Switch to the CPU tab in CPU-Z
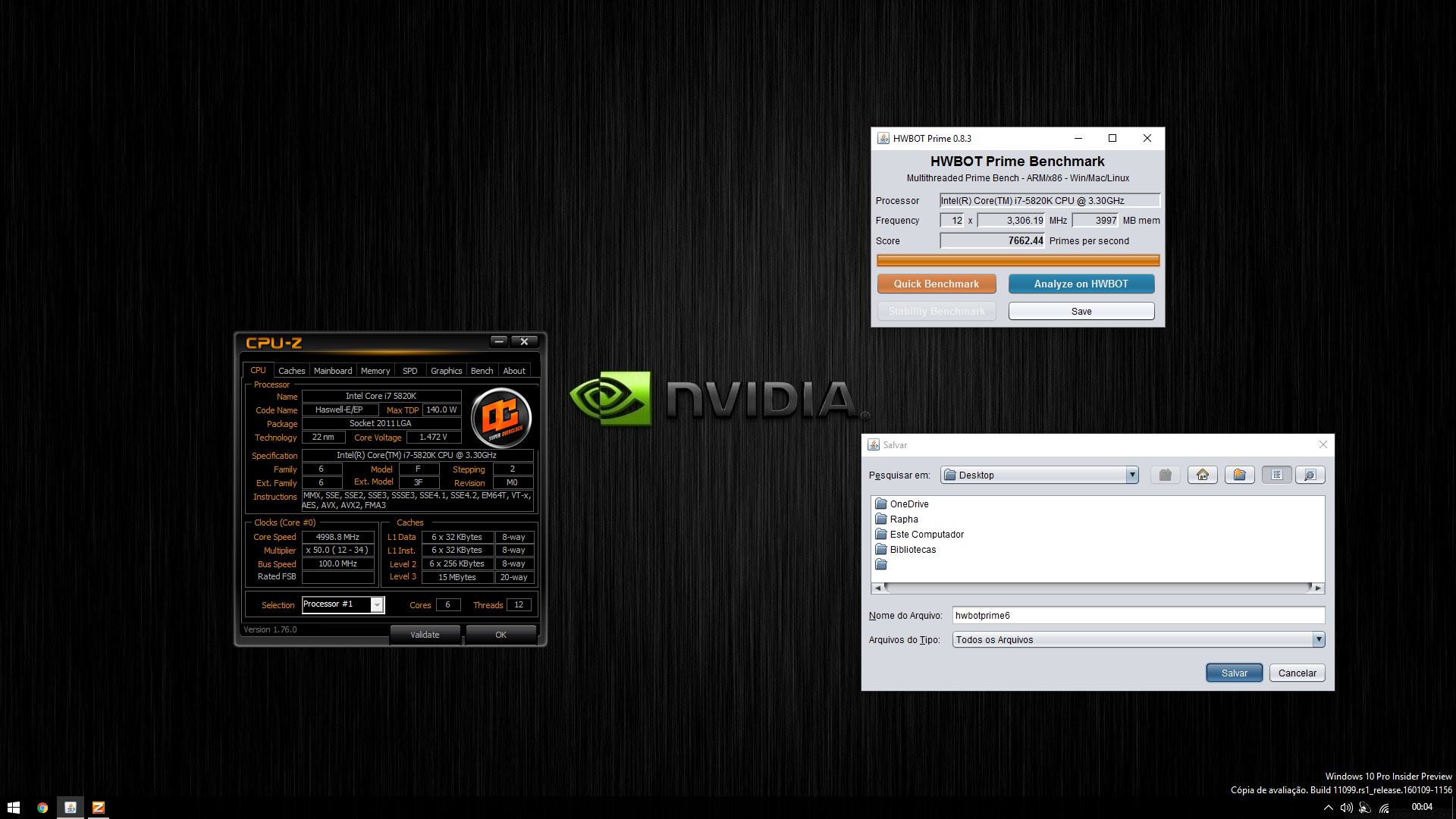This screenshot has height=819, width=1456. coord(258,370)
